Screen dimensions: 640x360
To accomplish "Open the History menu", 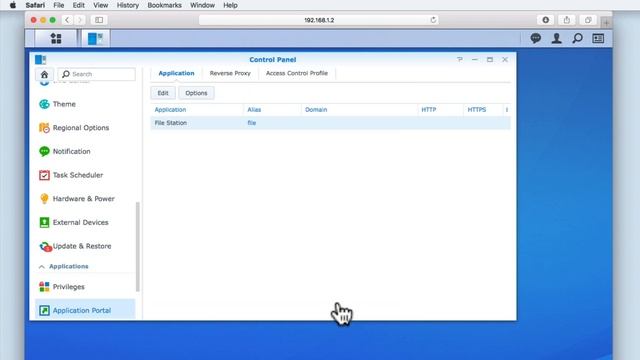I will click(128, 5).
